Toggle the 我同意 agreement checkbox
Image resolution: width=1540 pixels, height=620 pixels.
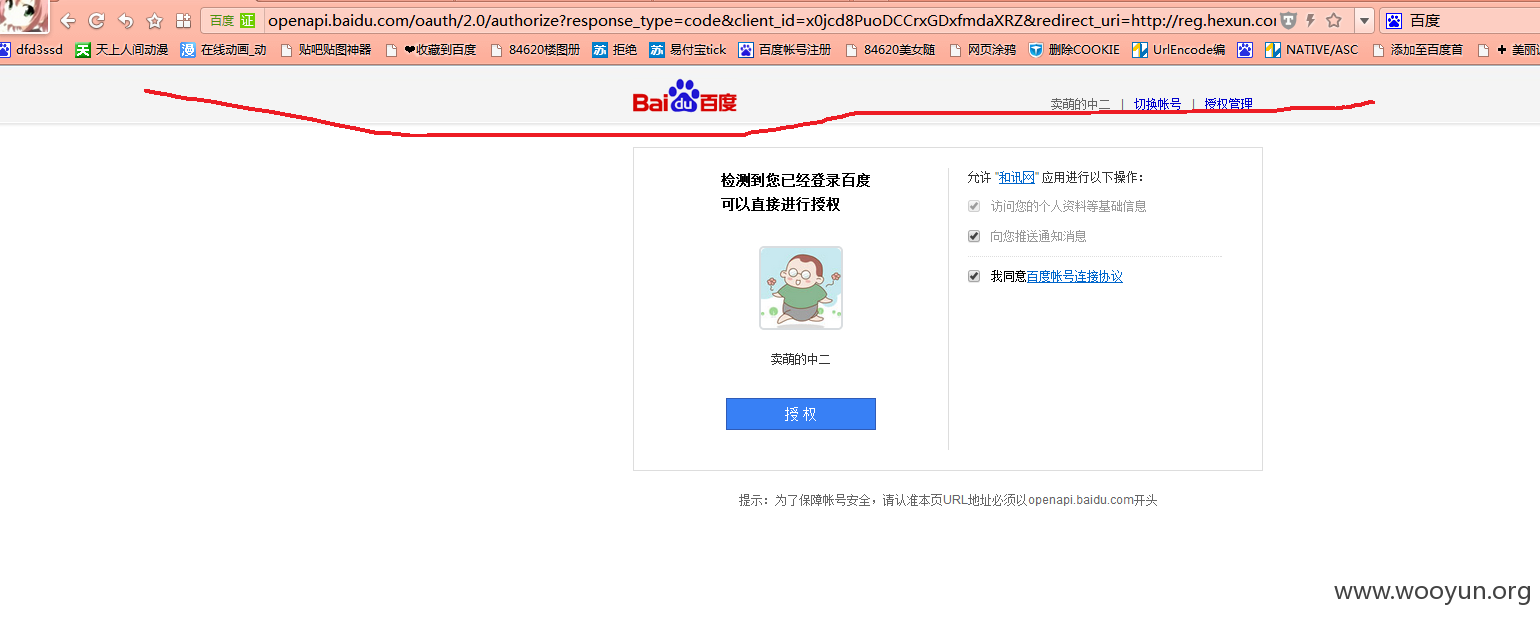[x=974, y=276]
